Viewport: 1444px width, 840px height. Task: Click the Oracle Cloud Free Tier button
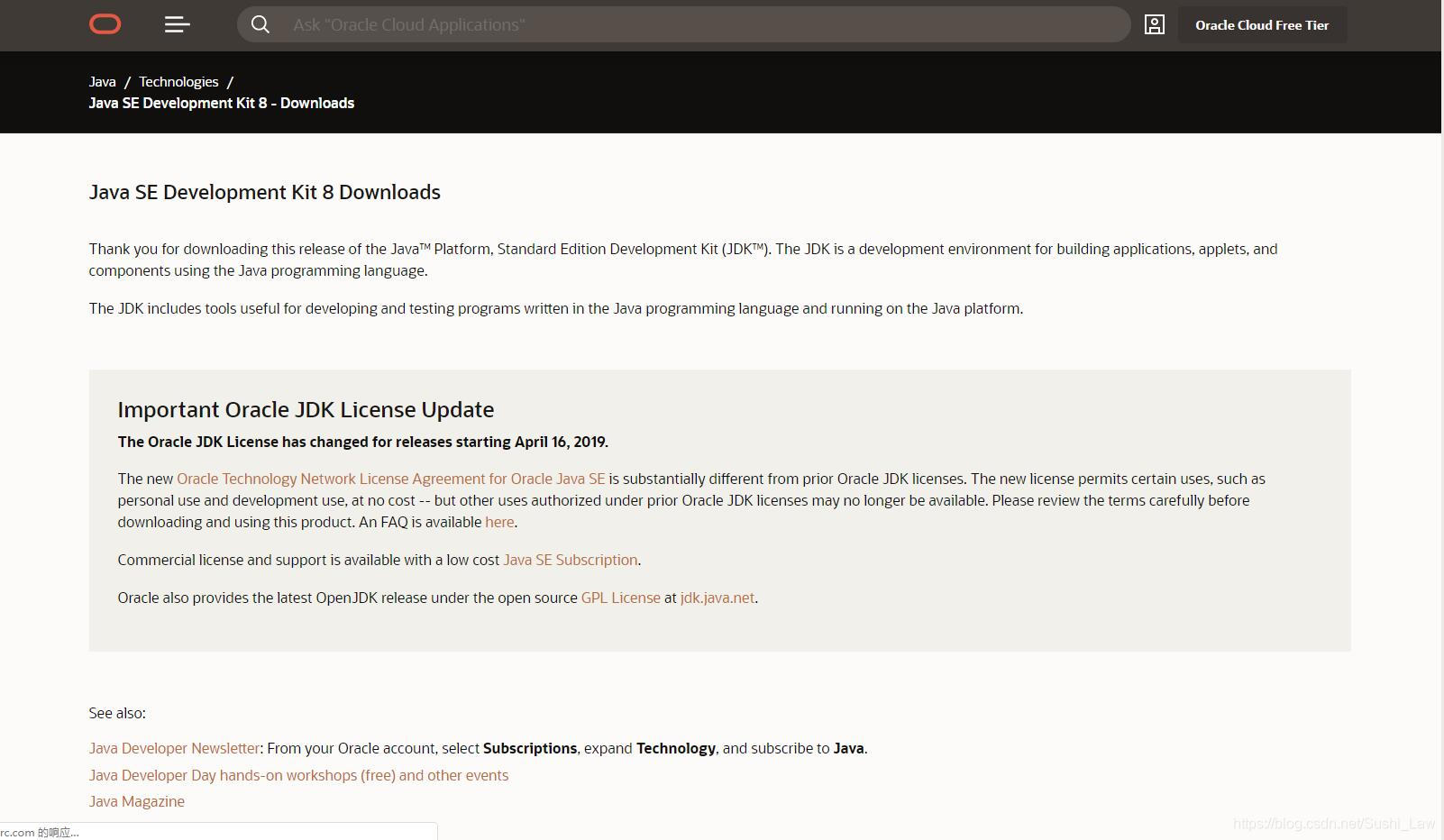[x=1262, y=25]
